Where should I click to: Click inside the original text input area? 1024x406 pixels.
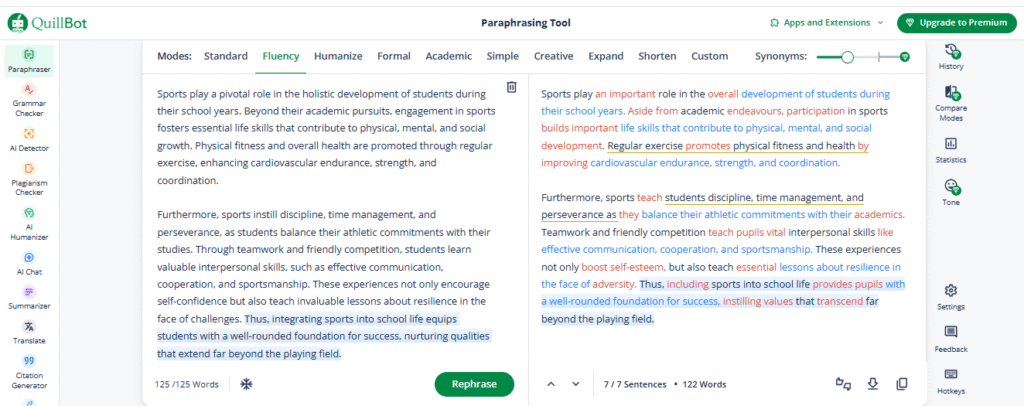coord(327,222)
